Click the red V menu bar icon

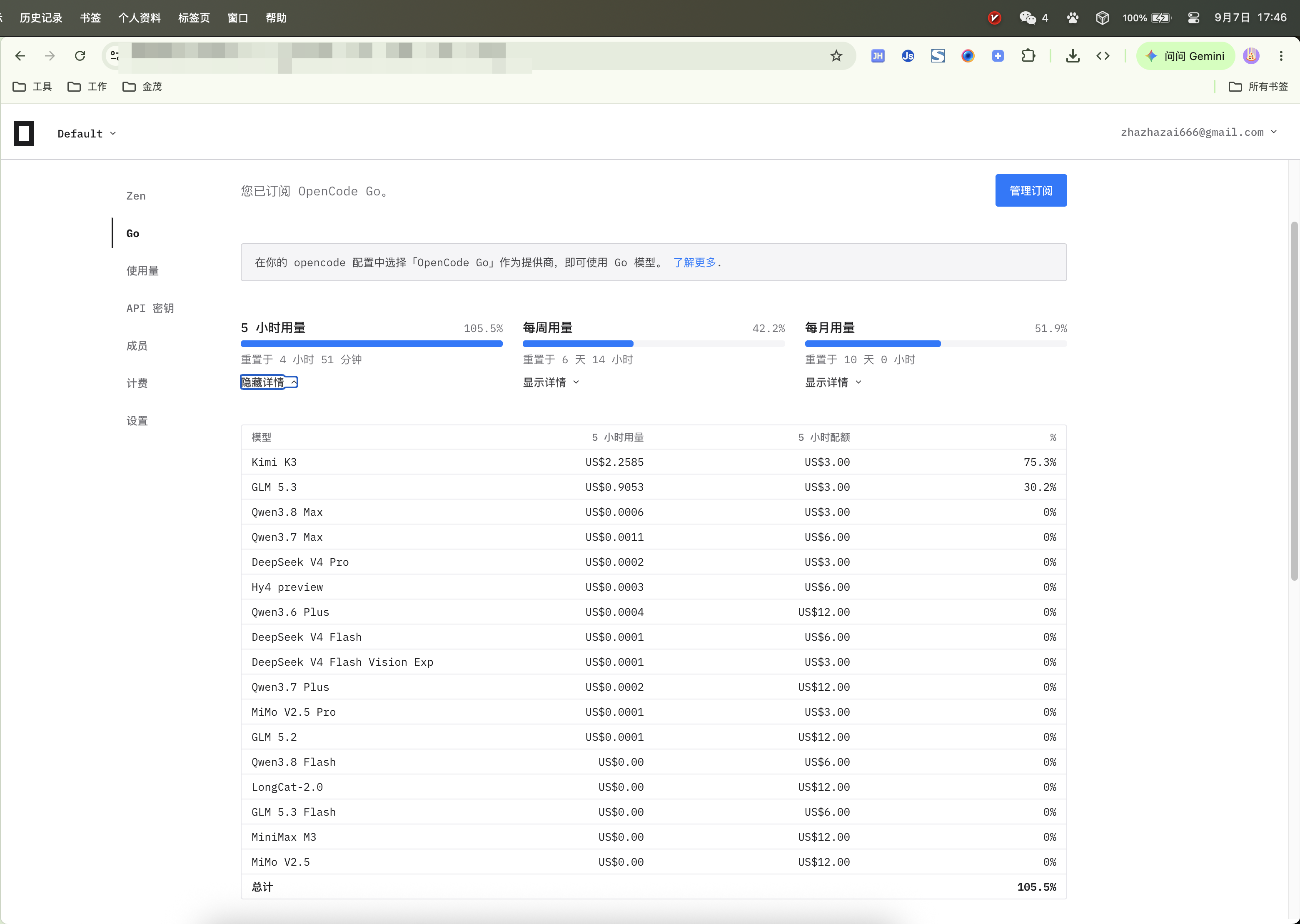pyautogui.click(x=995, y=17)
